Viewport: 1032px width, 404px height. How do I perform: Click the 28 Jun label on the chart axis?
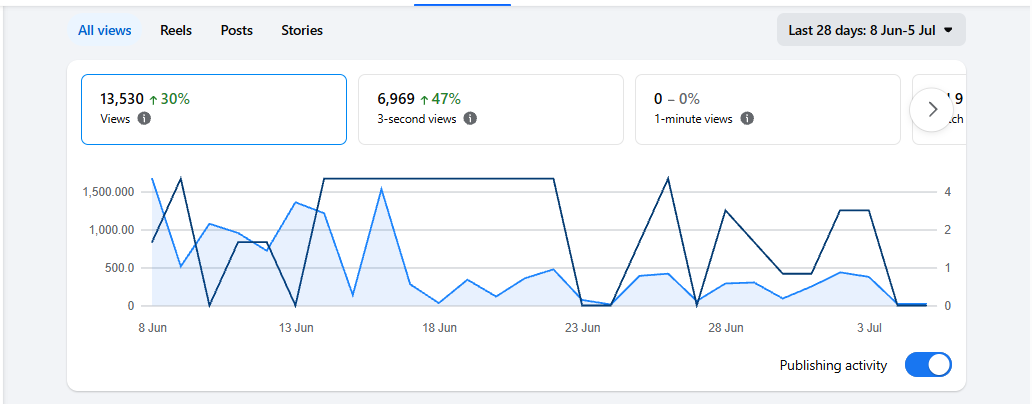pyautogui.click(x=725, y=328)
